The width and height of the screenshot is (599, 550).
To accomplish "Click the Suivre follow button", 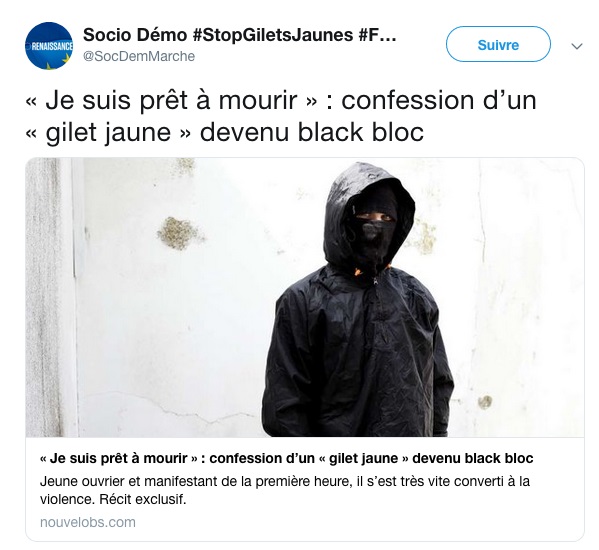I will [498, 44].
